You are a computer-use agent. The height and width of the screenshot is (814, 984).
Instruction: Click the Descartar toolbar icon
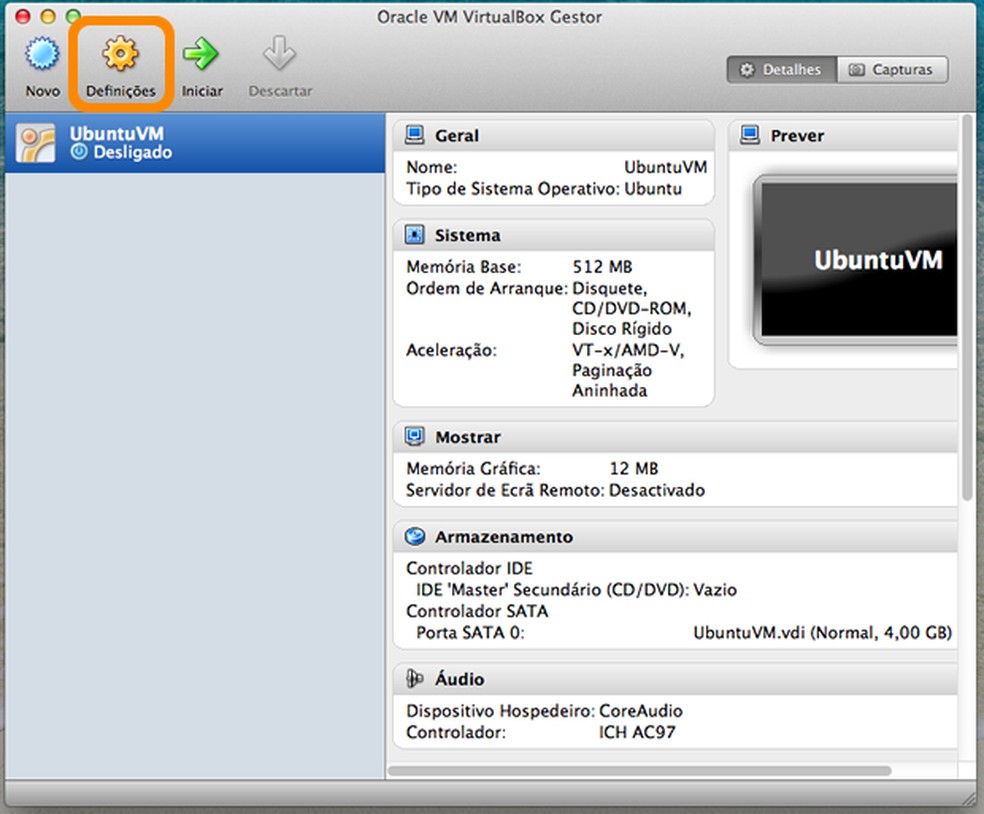tap(279, 60)
